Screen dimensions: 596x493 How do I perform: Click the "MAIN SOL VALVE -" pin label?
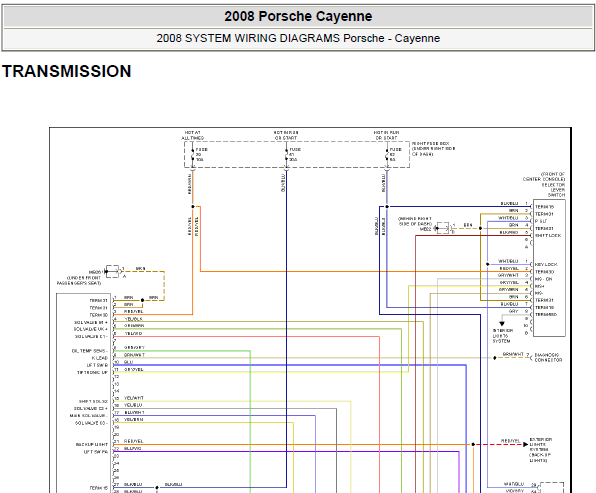(89, 416)
